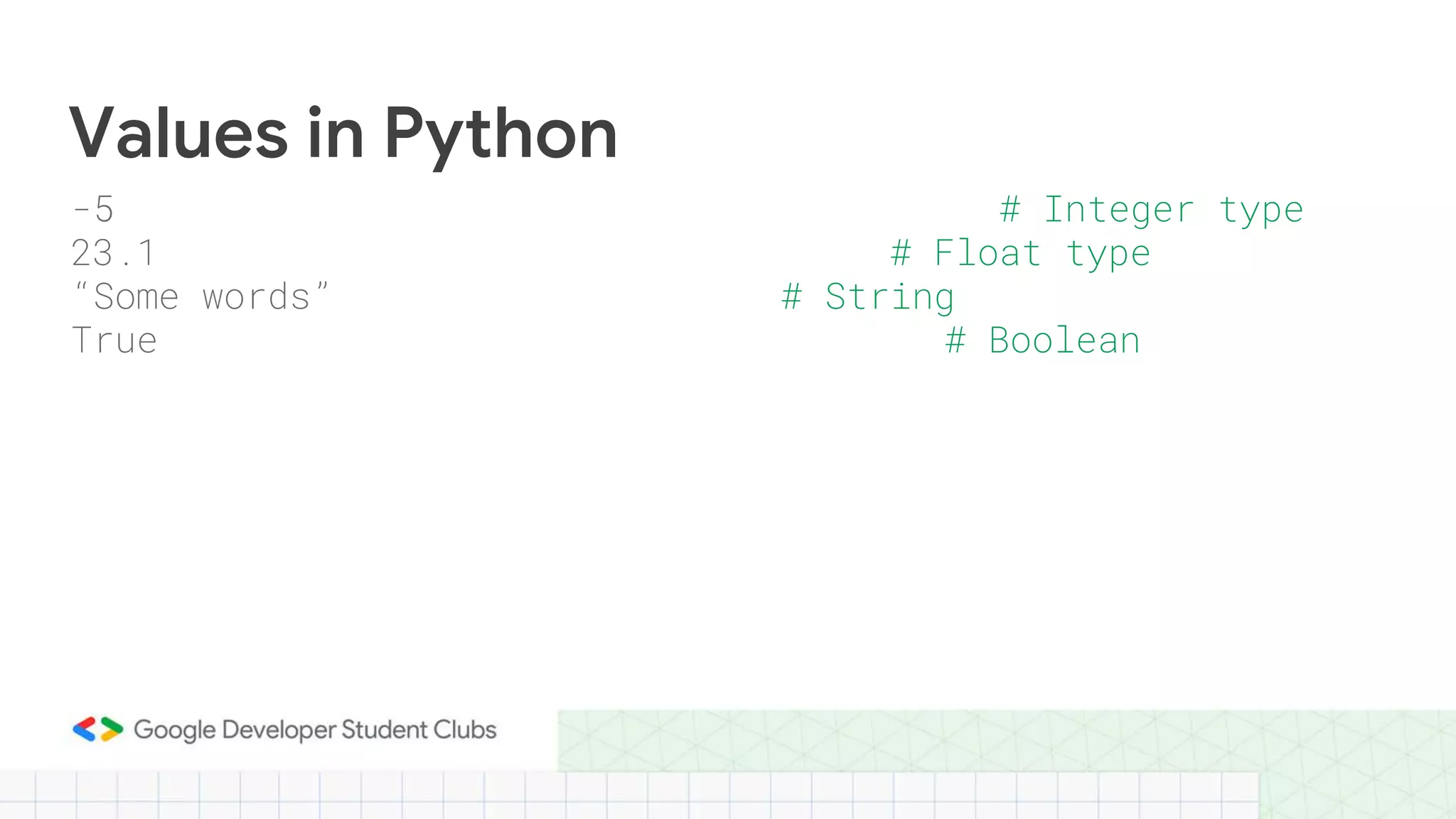Image resolution: width=1456 pixels, height=819 pixels.
Task: Click the "# String" comment
Action: tap(867, 297)
